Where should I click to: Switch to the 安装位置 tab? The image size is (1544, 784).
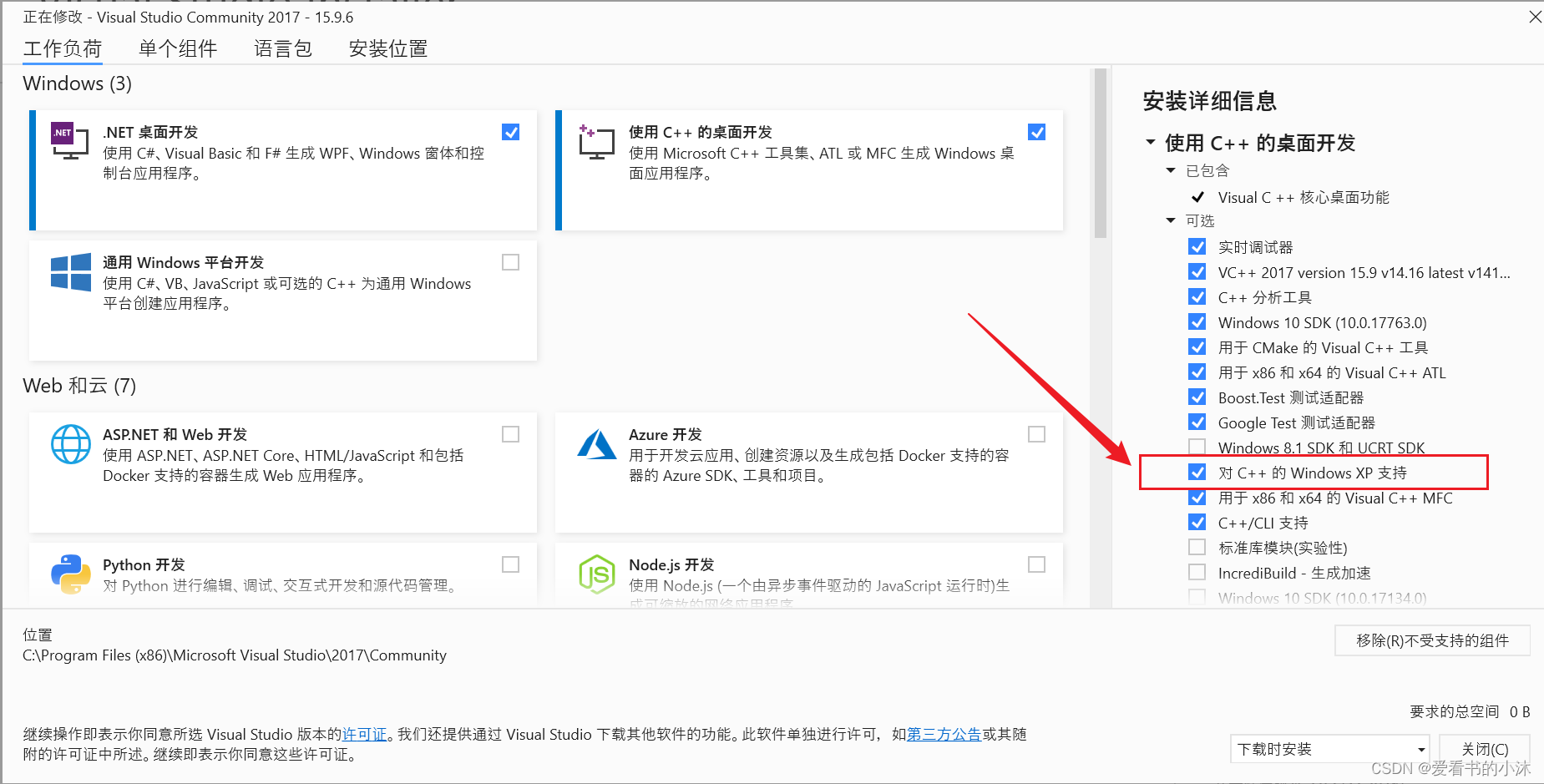388,48
